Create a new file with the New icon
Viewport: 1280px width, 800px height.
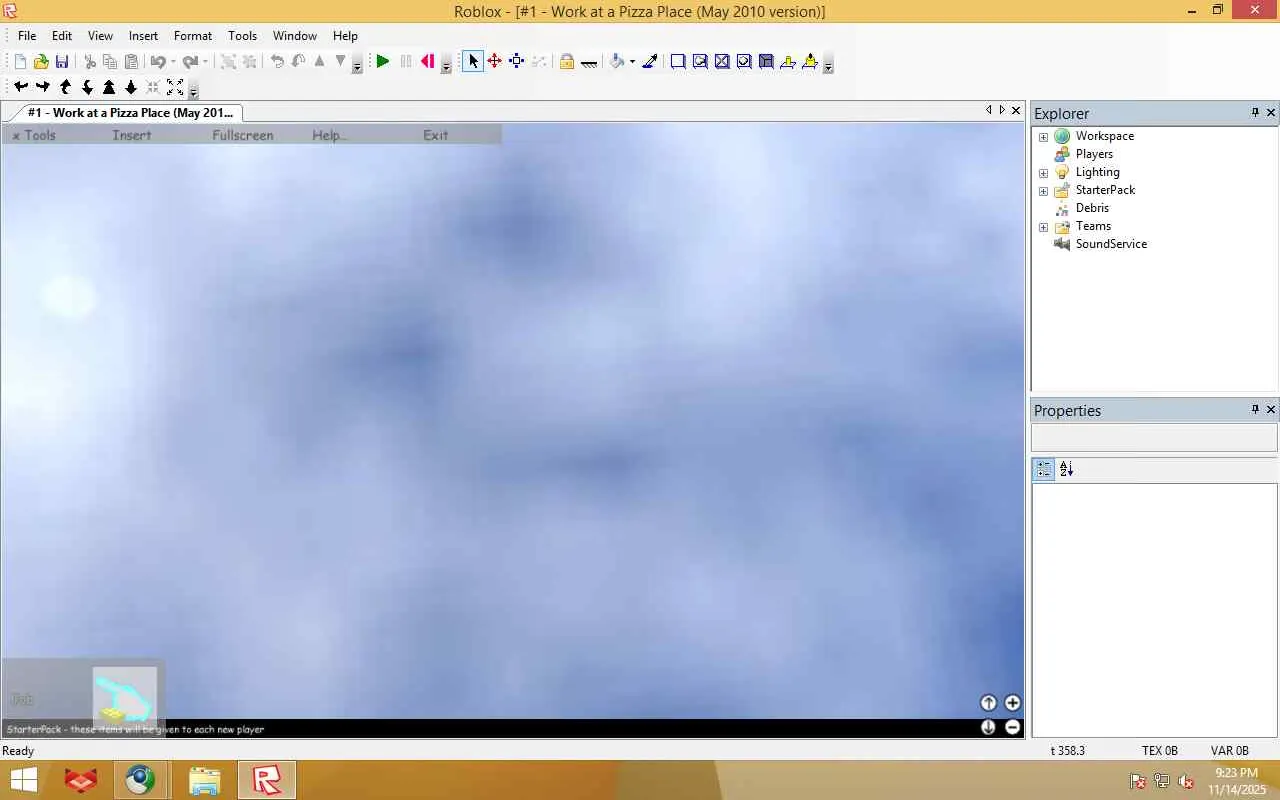[x=20, y=62]
